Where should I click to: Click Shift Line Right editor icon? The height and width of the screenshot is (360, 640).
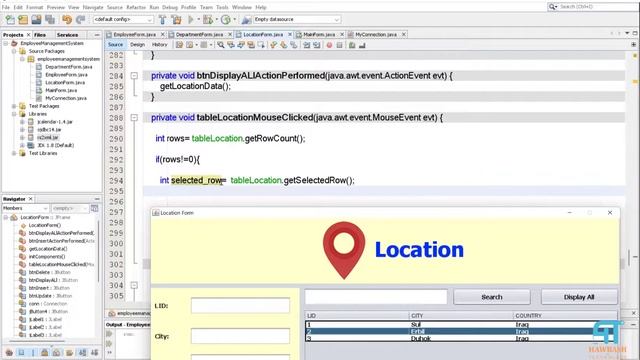coord(317,45)
